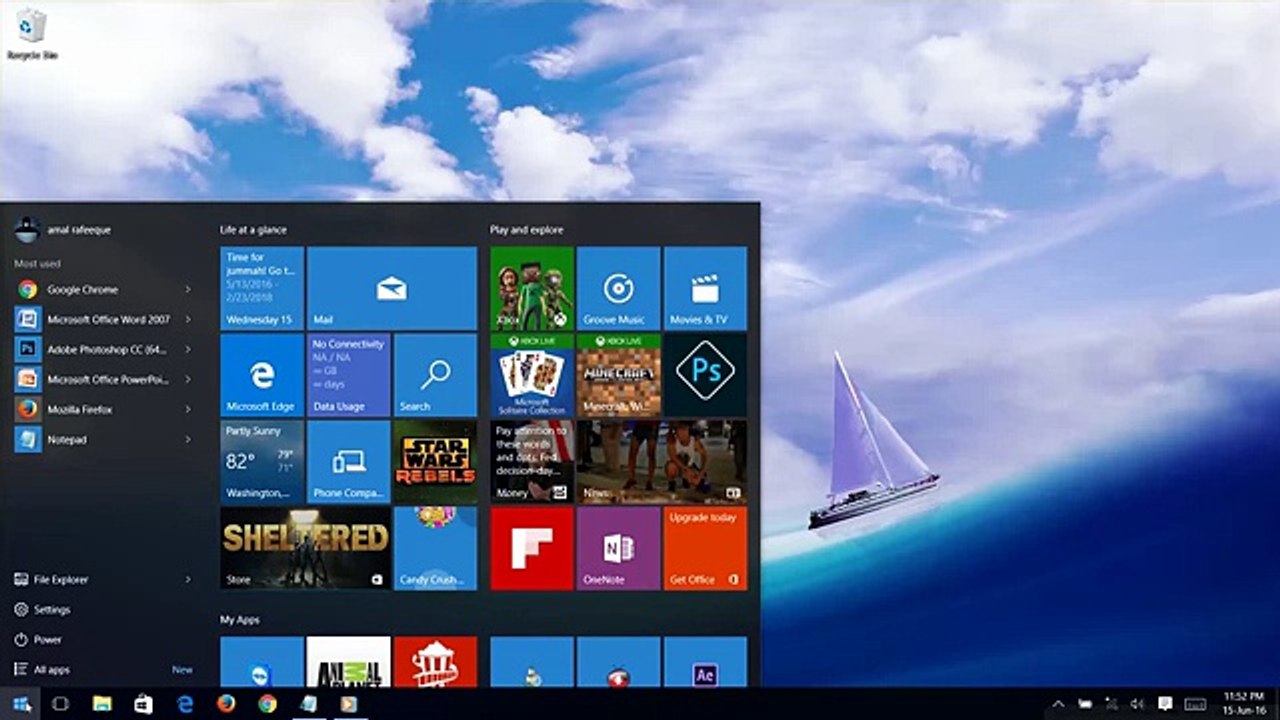This screenshot has height=720, width=1280.
Task: Open the Store icon on the taskbar
Action: point(143,704)
